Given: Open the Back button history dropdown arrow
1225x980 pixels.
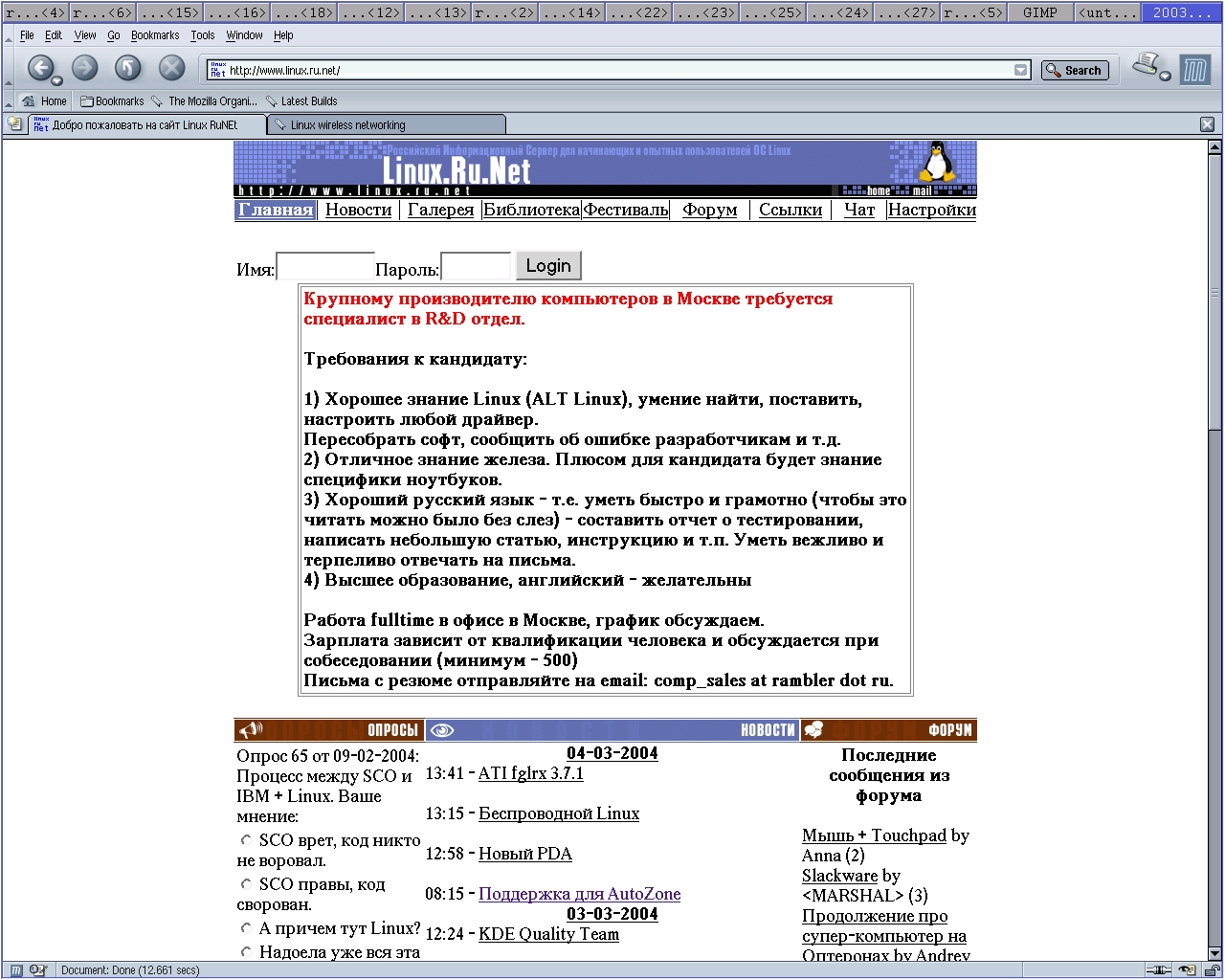Looking at the screenshot, I should point(56,80).
